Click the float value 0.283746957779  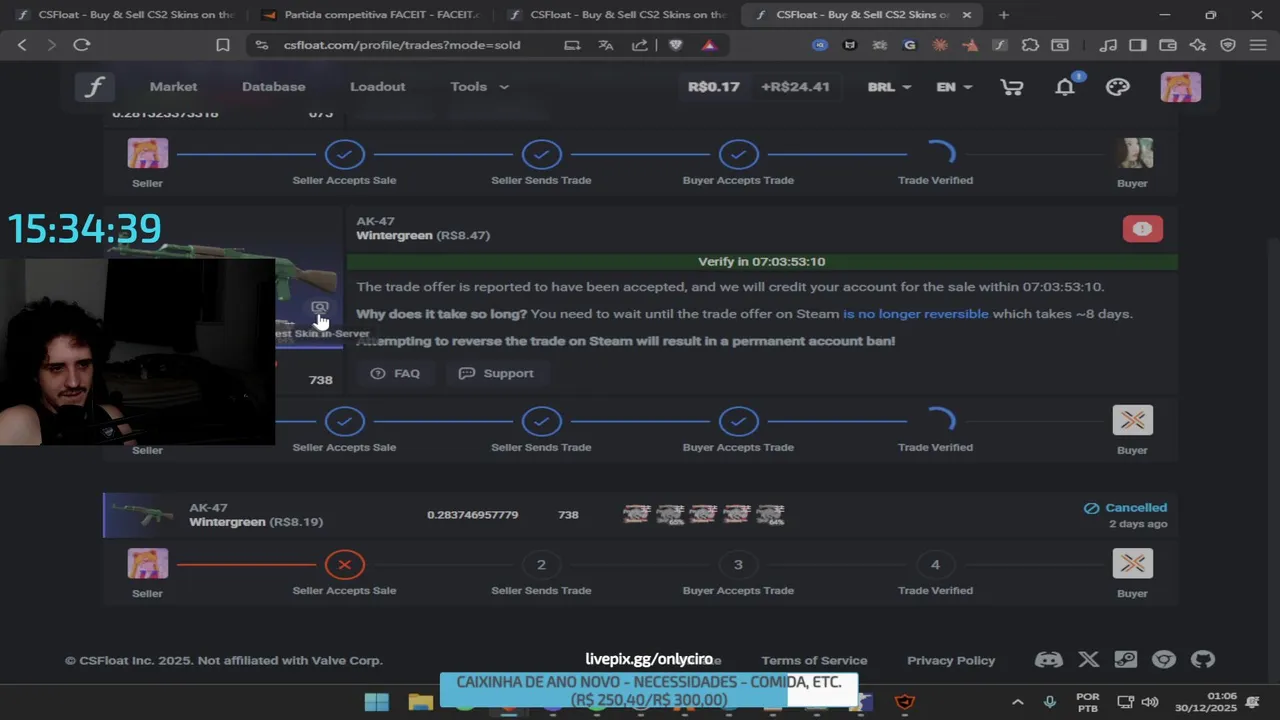[473, 515]
